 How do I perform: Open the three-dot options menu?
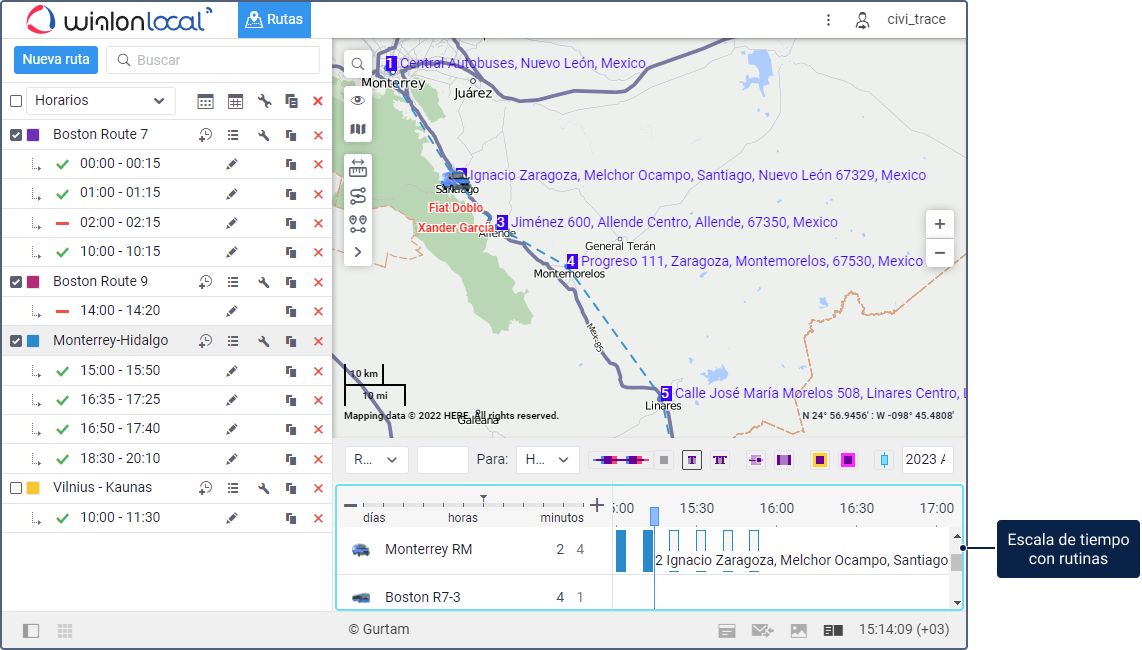click(828, 20)
